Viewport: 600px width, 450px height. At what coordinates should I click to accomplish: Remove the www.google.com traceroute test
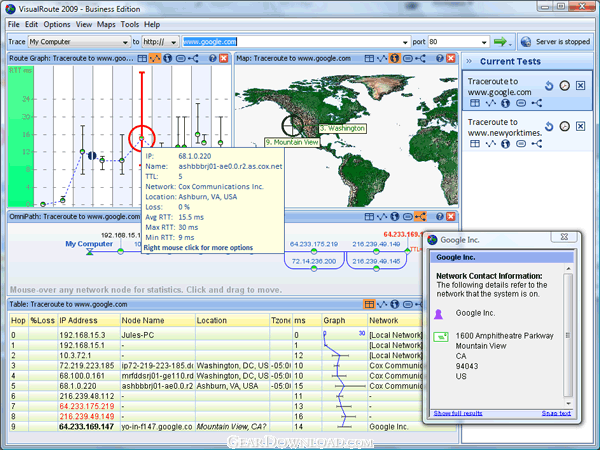click(x=580, y=86)
